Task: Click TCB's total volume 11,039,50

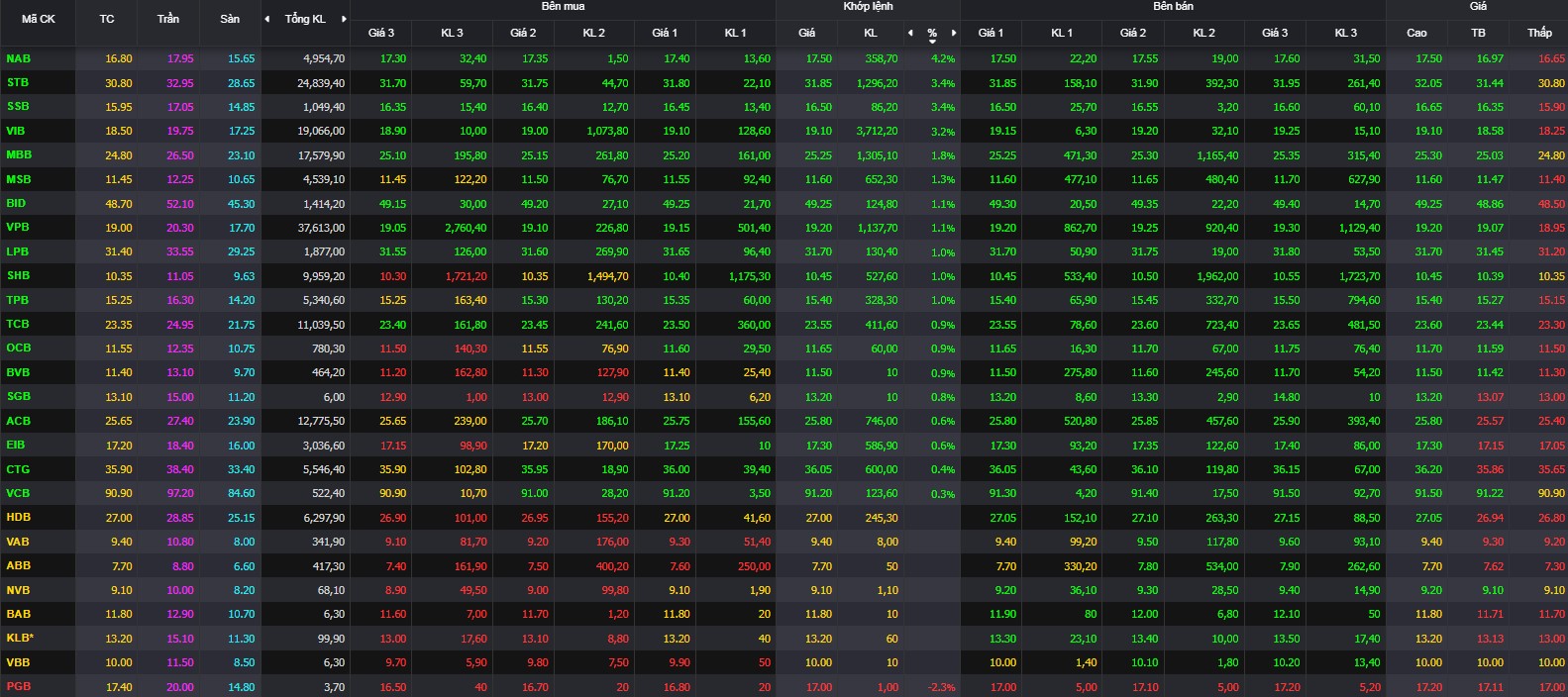Action: [321, 325]
